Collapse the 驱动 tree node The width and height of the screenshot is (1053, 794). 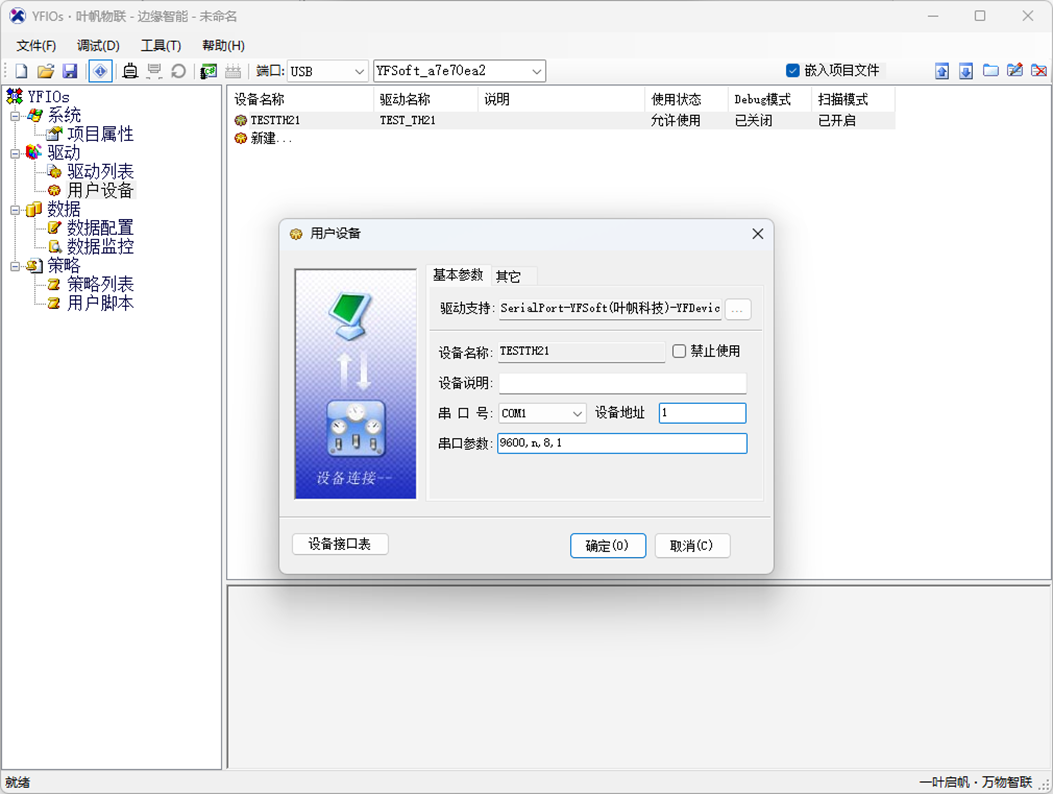pos(15,153)
